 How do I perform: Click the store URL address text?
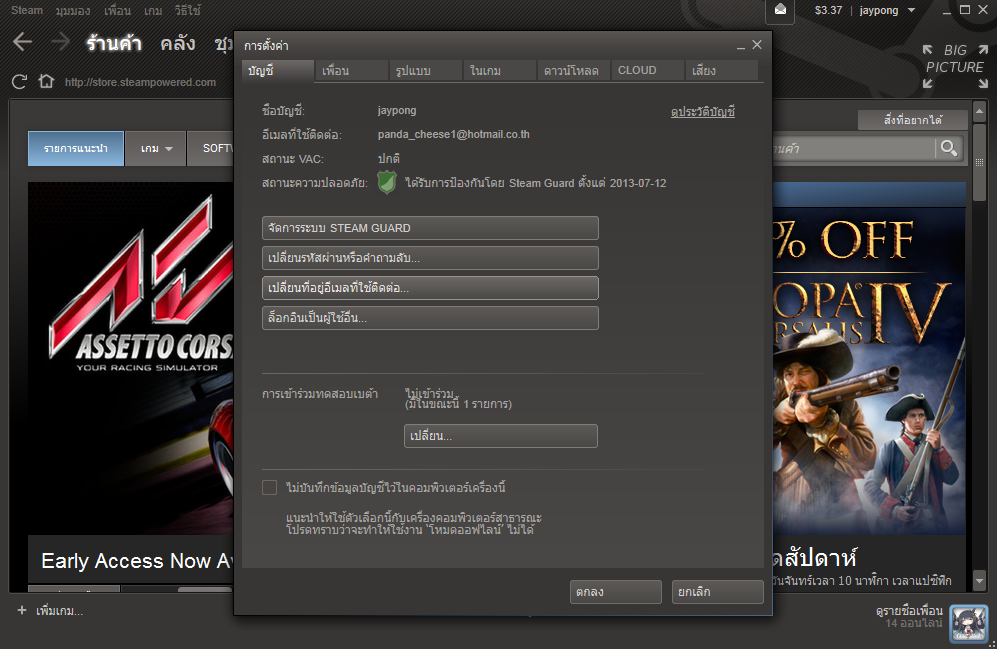click(140, 82)
